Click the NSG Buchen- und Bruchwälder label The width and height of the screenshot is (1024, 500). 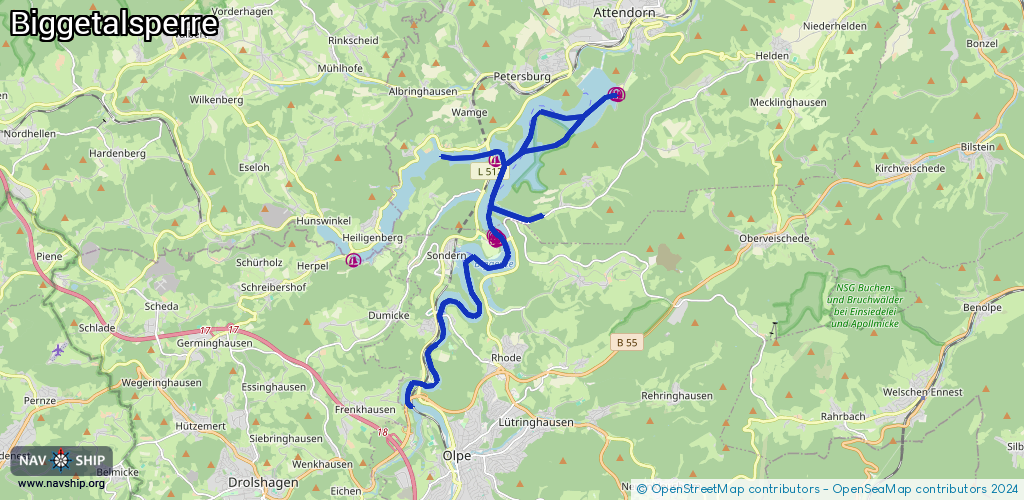865,305
